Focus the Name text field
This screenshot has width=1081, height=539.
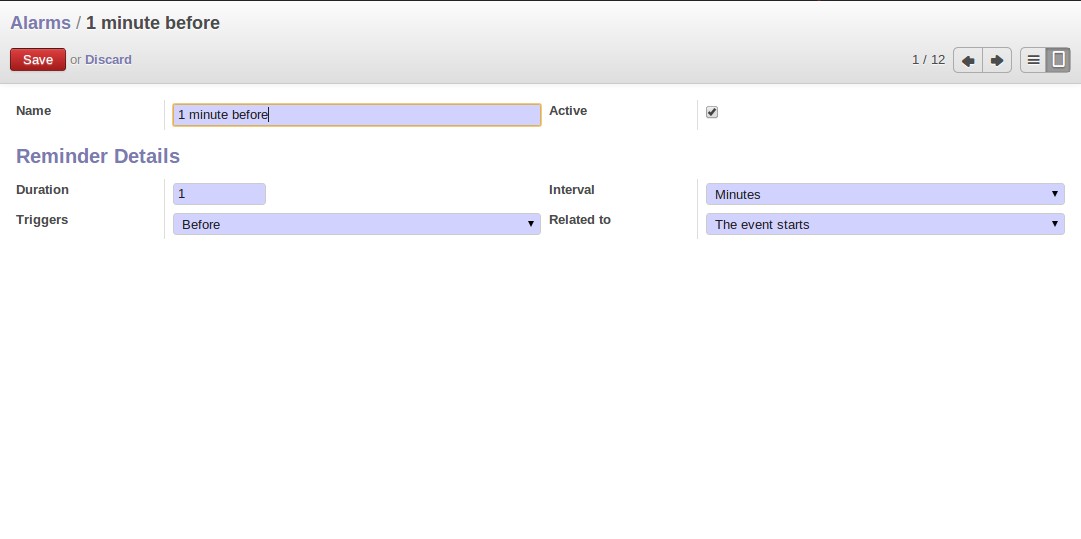click(356, 115)
